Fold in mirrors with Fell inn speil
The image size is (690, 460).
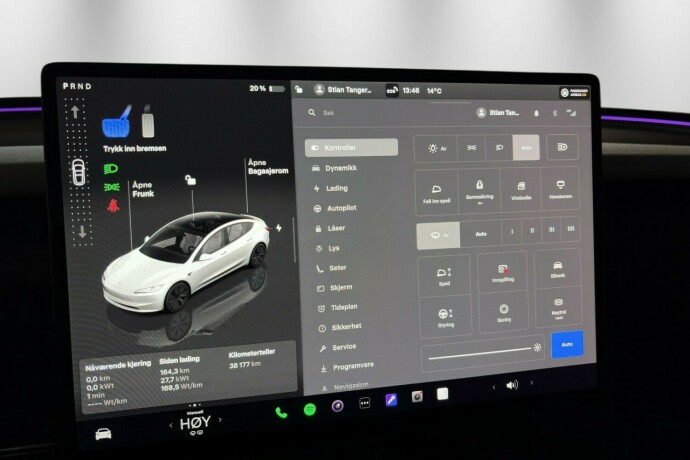pos(437,192)
